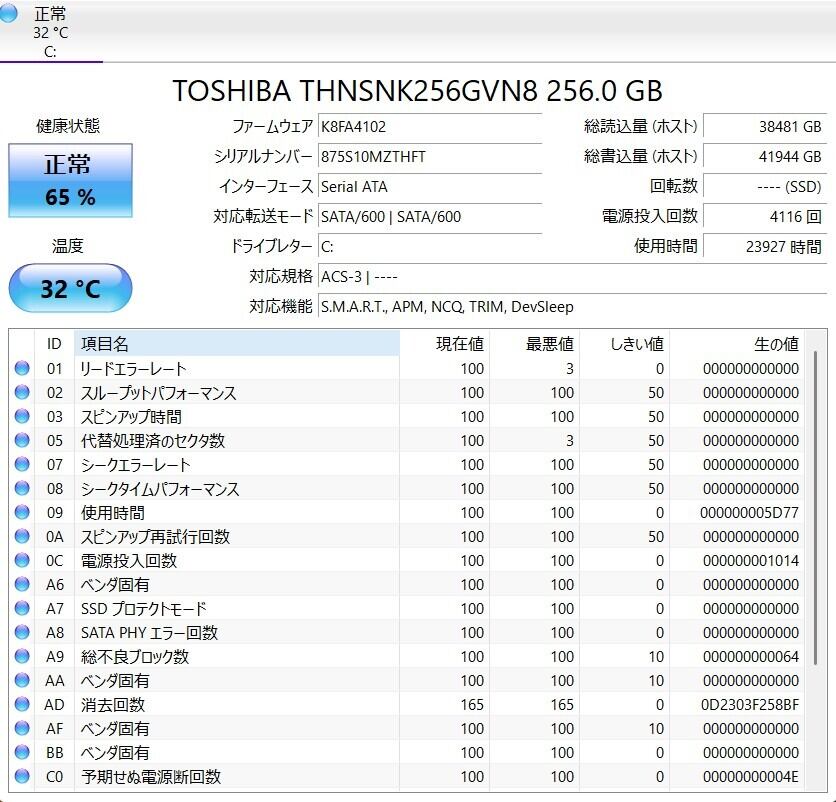This screenshot has height=802, width=836.
Task: Click the 最悪値 column header
Action: [535, 344]
